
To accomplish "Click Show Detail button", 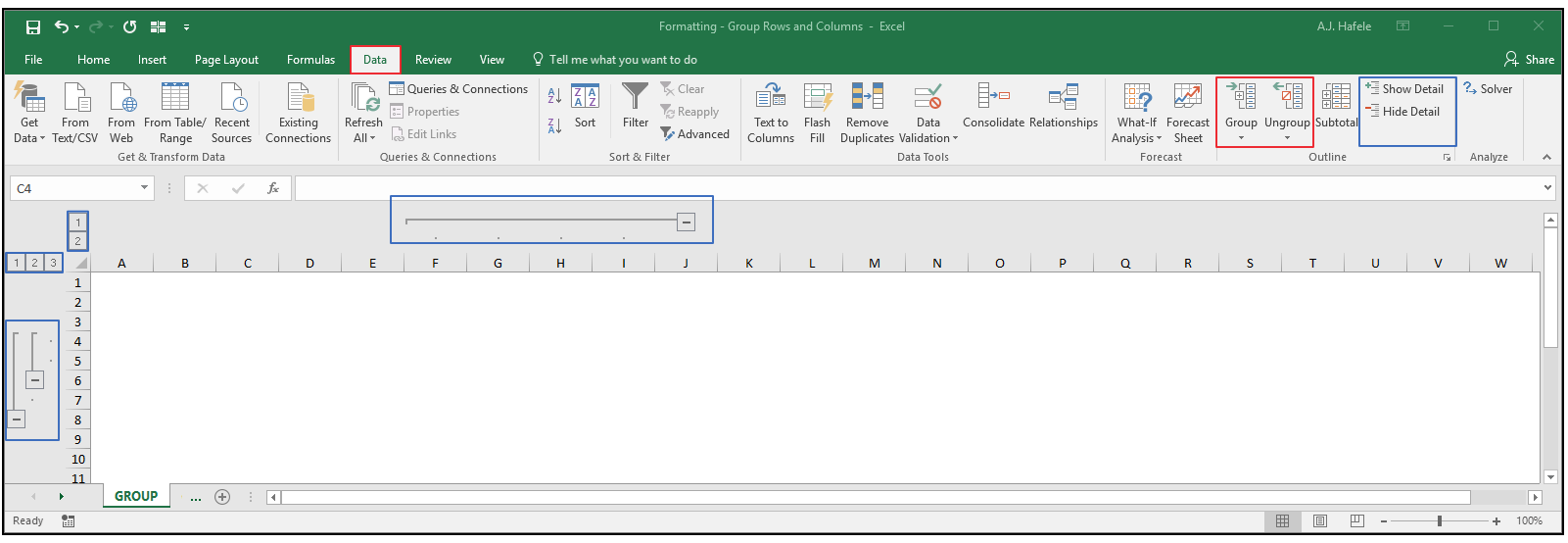I will point(1404,88).
